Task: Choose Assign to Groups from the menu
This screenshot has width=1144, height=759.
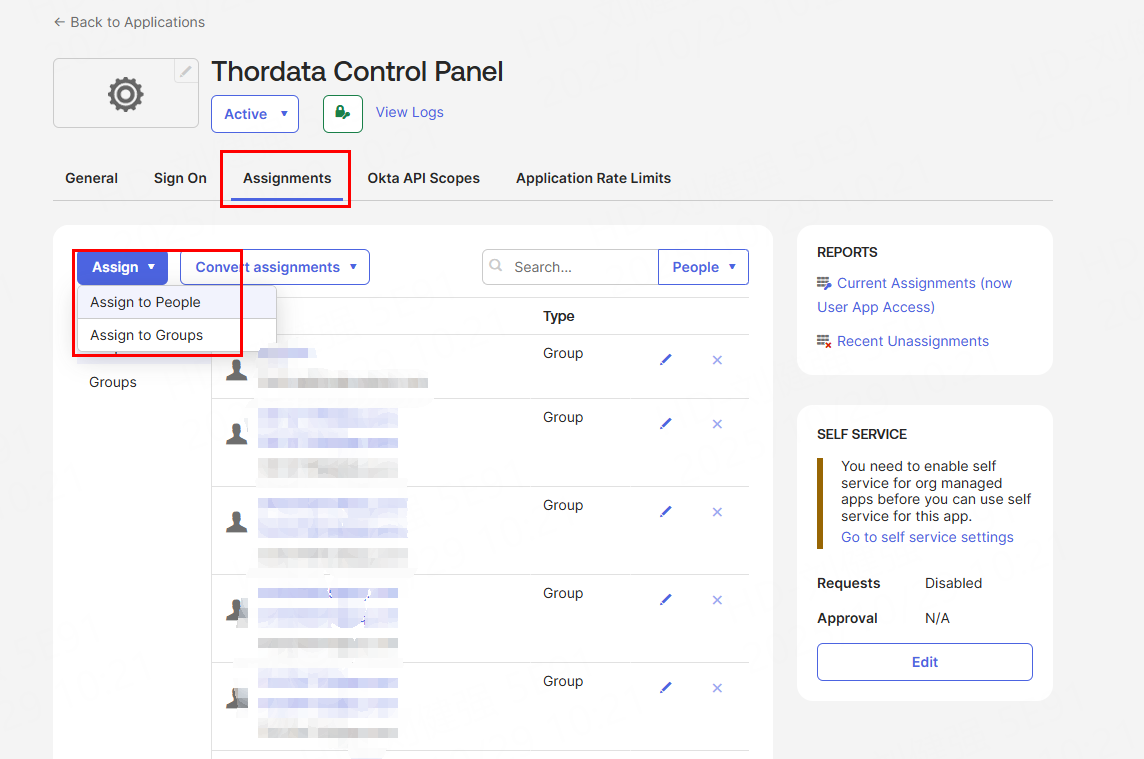Action: [147, 335]
